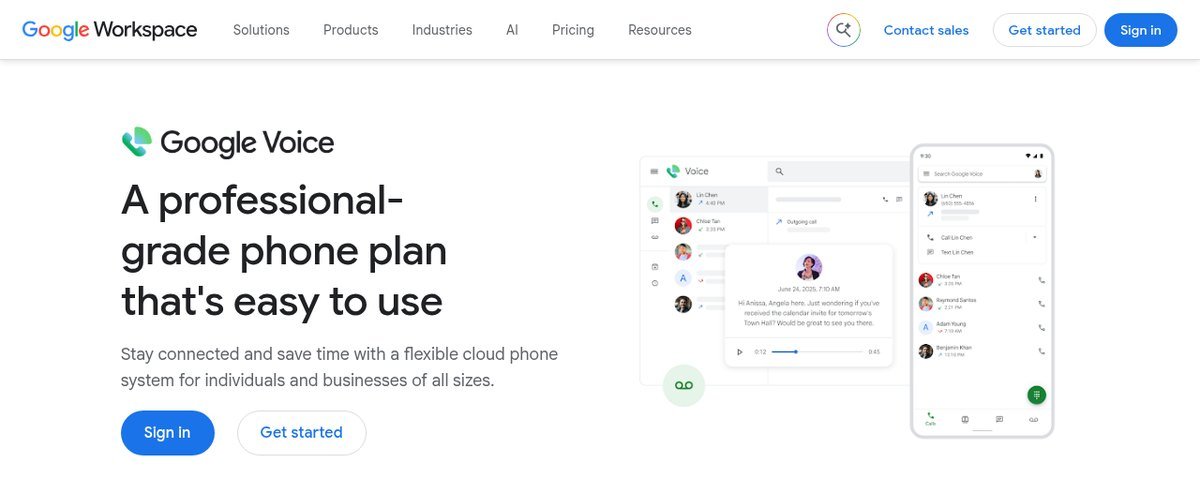
Task: Click the call icon next to Raymond Santos
Action: point(1041,304)
